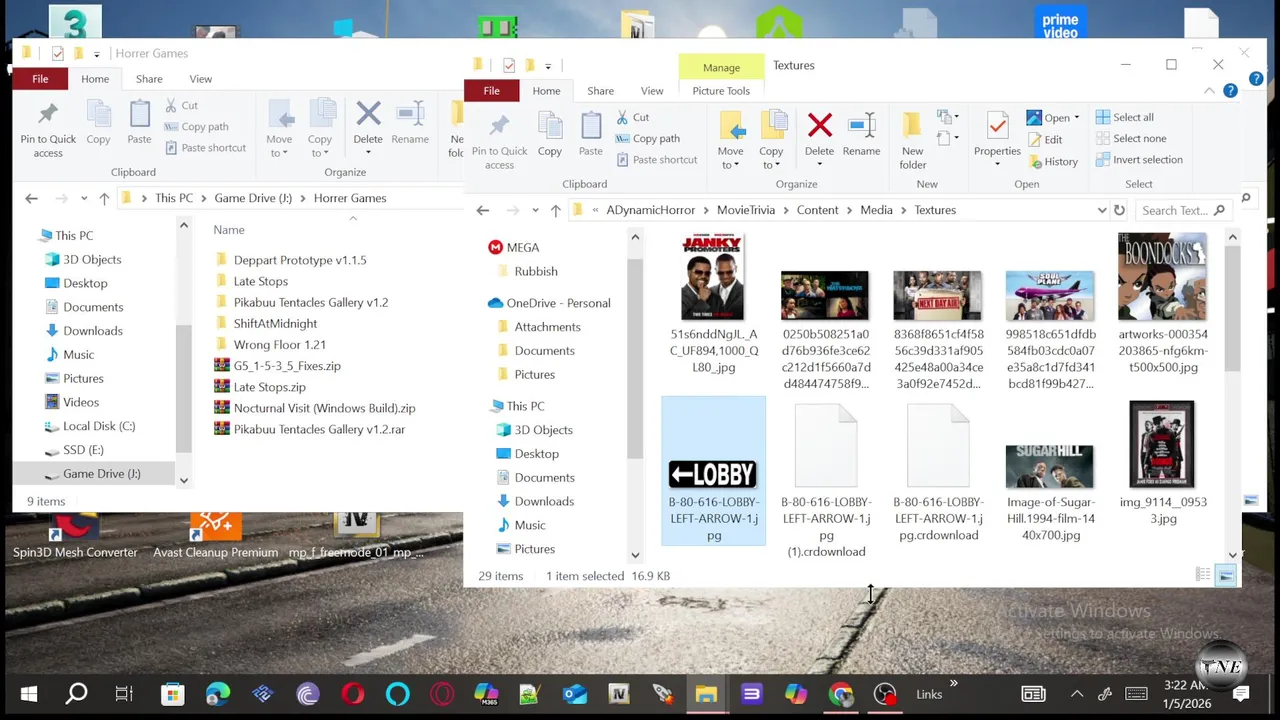Open File tab in Textures window

(491, 91)
